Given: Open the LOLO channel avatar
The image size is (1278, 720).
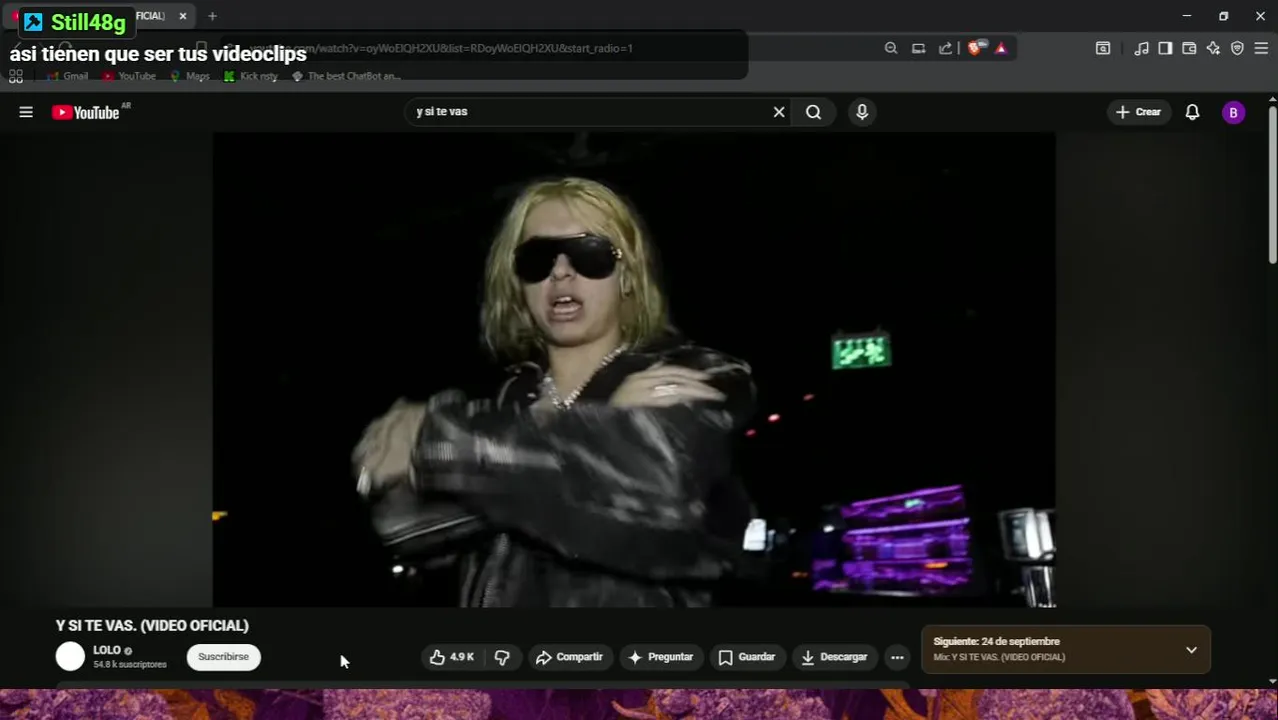Looking at the screenshot, I should point(70,656).
